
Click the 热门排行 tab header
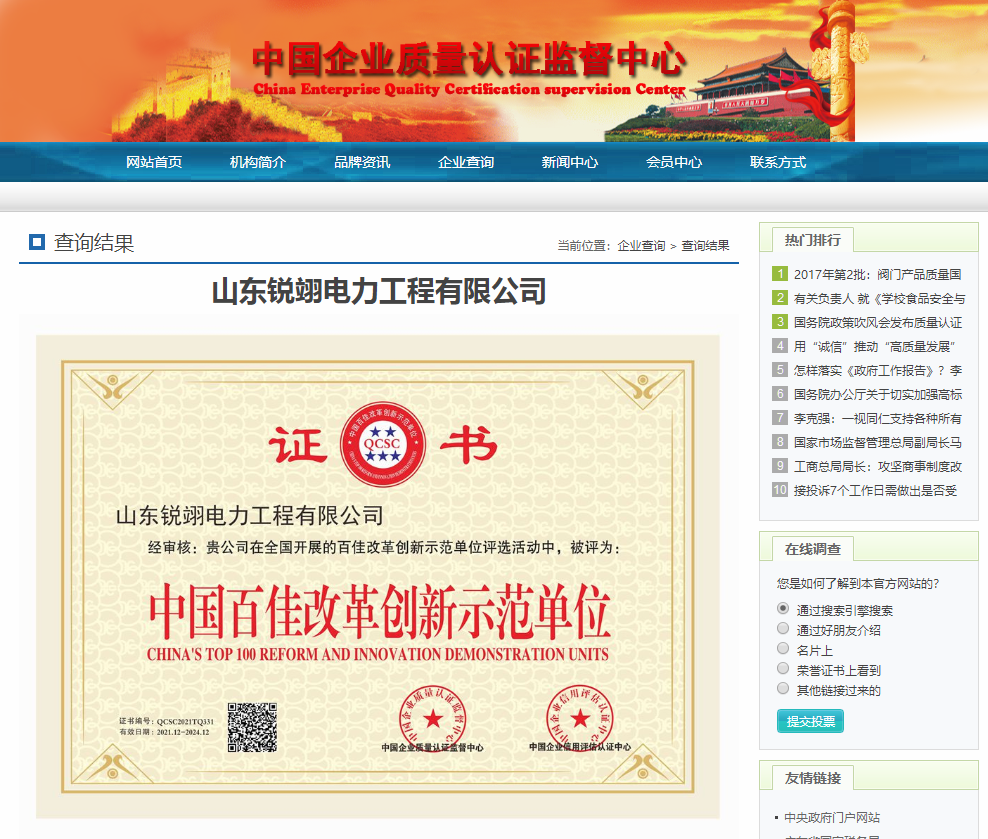point(812,240)
